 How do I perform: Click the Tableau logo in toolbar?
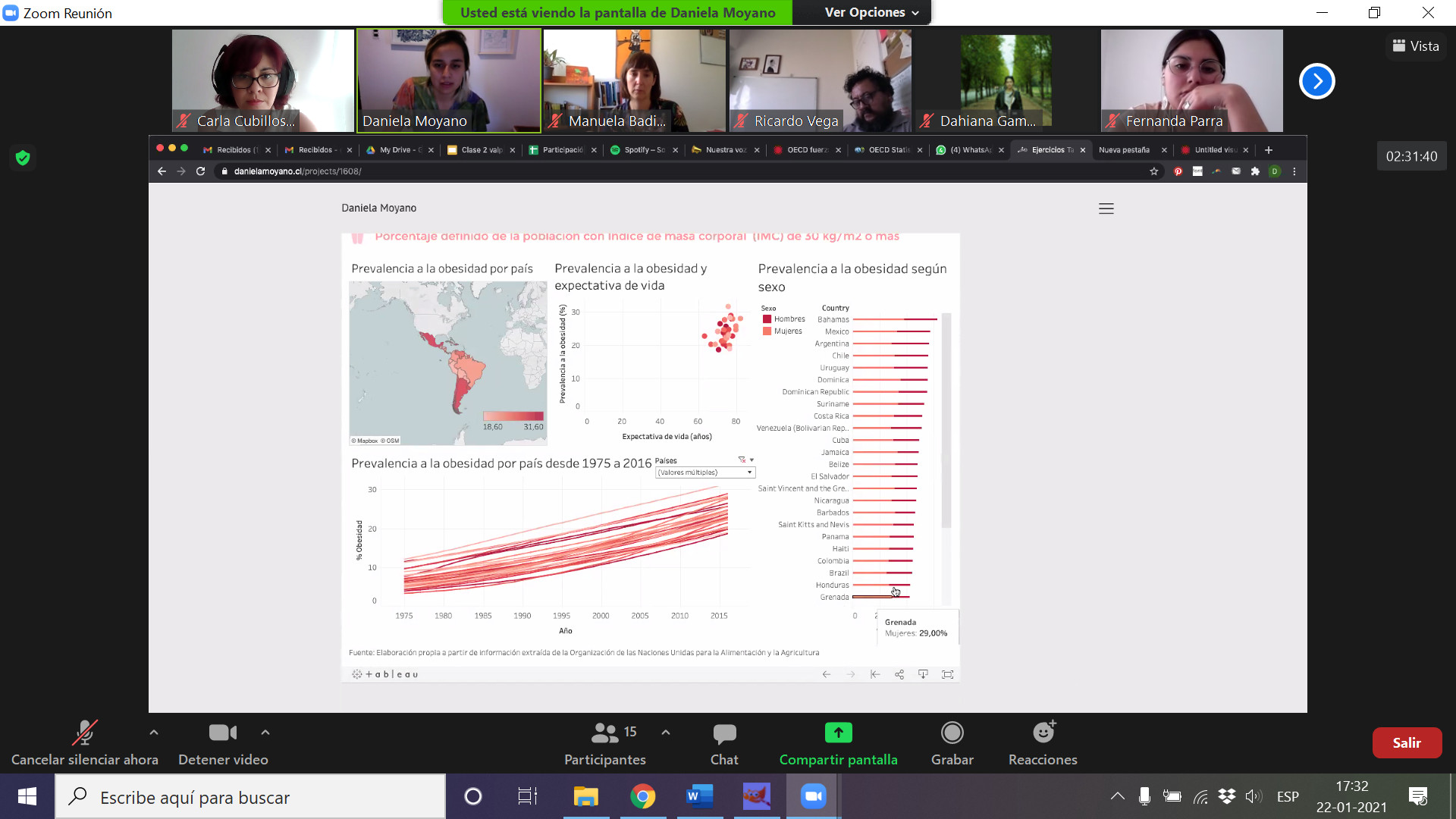[386, 674]
